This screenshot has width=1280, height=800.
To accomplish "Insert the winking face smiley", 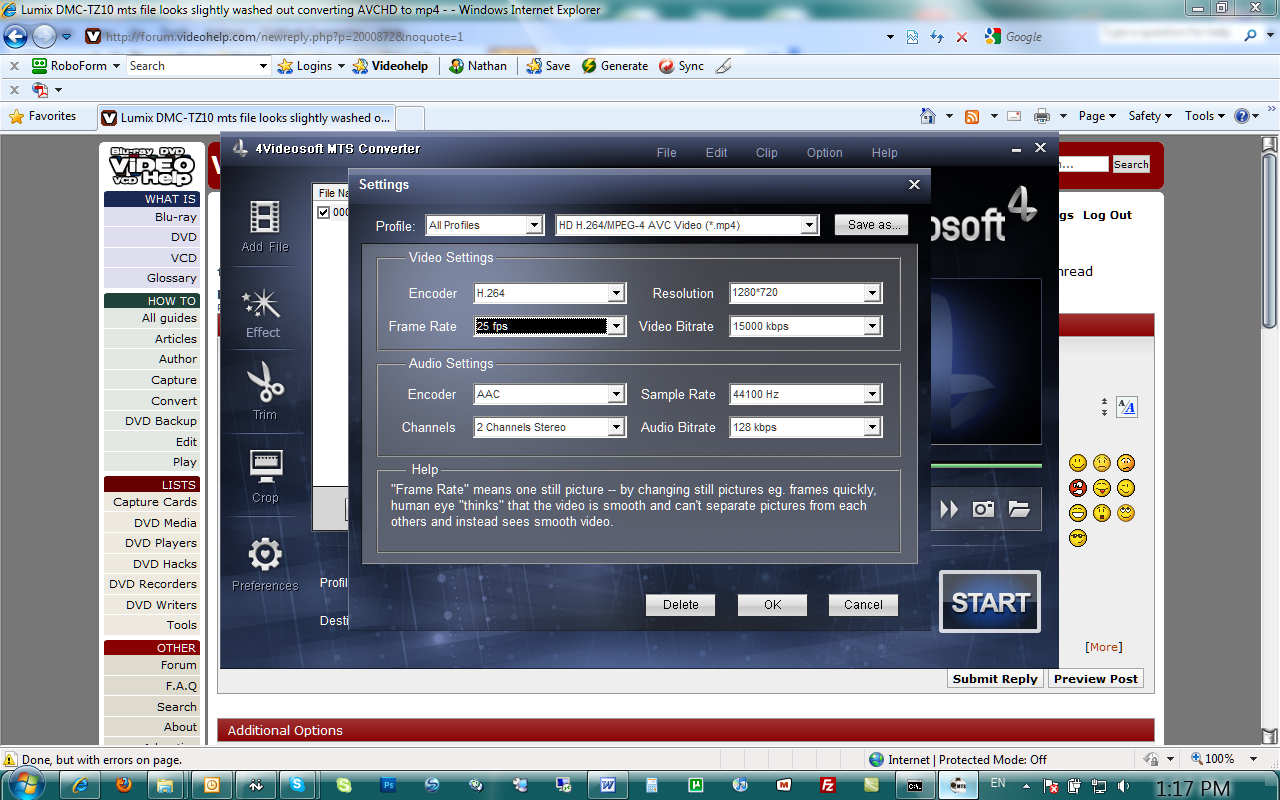I will tap(1126, 488).
